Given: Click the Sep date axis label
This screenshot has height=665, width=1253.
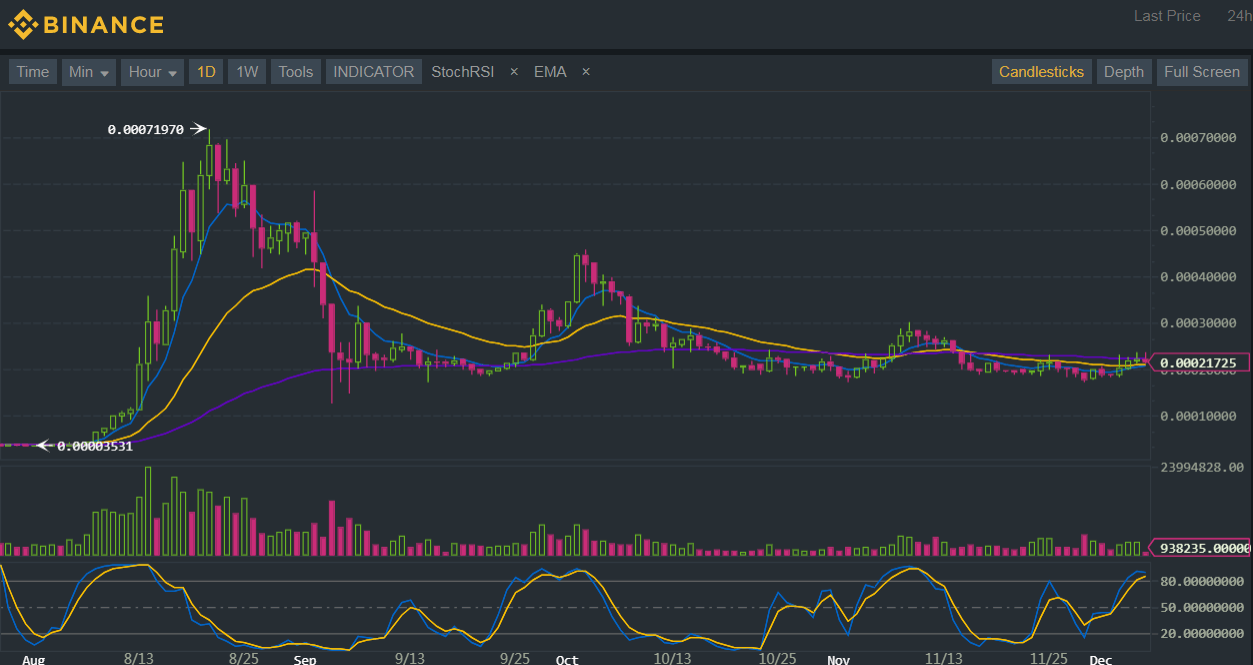Looking at the screenshot, I should (x=305, y=659).
